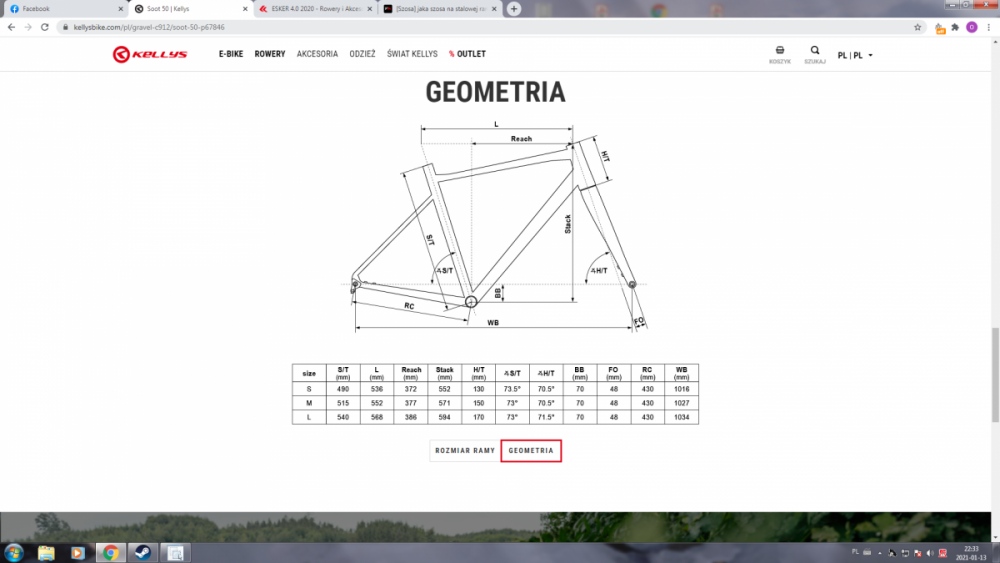Reload the page
The height and width of the screenshot is (563, 1000).
45,27
